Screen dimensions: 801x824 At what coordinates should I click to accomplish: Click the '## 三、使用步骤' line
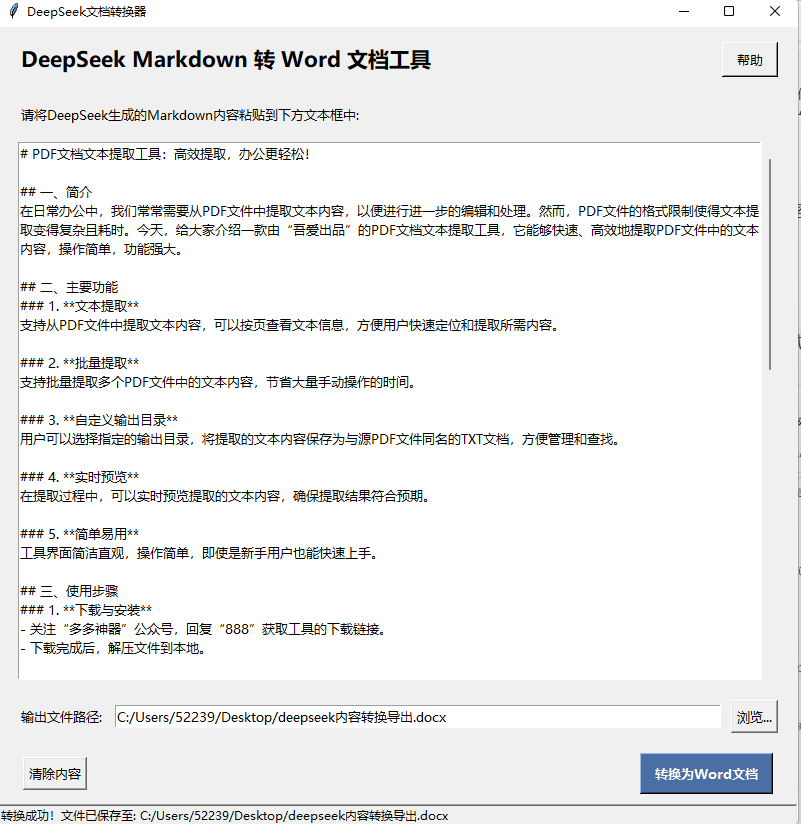tap(69, 591)
